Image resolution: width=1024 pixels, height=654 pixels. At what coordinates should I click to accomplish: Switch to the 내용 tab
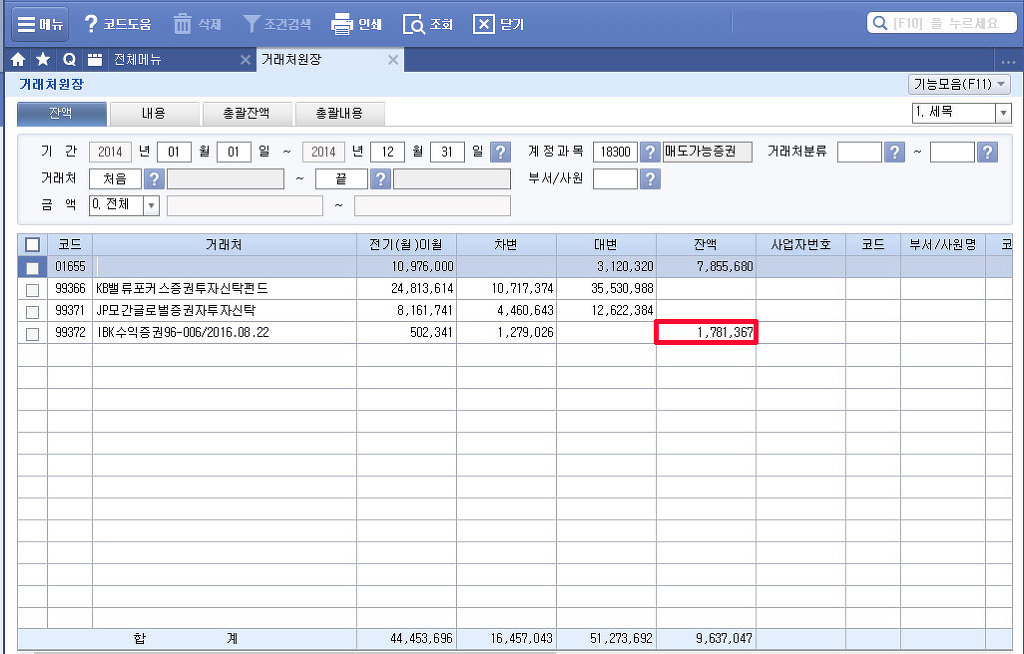point(154,114)
